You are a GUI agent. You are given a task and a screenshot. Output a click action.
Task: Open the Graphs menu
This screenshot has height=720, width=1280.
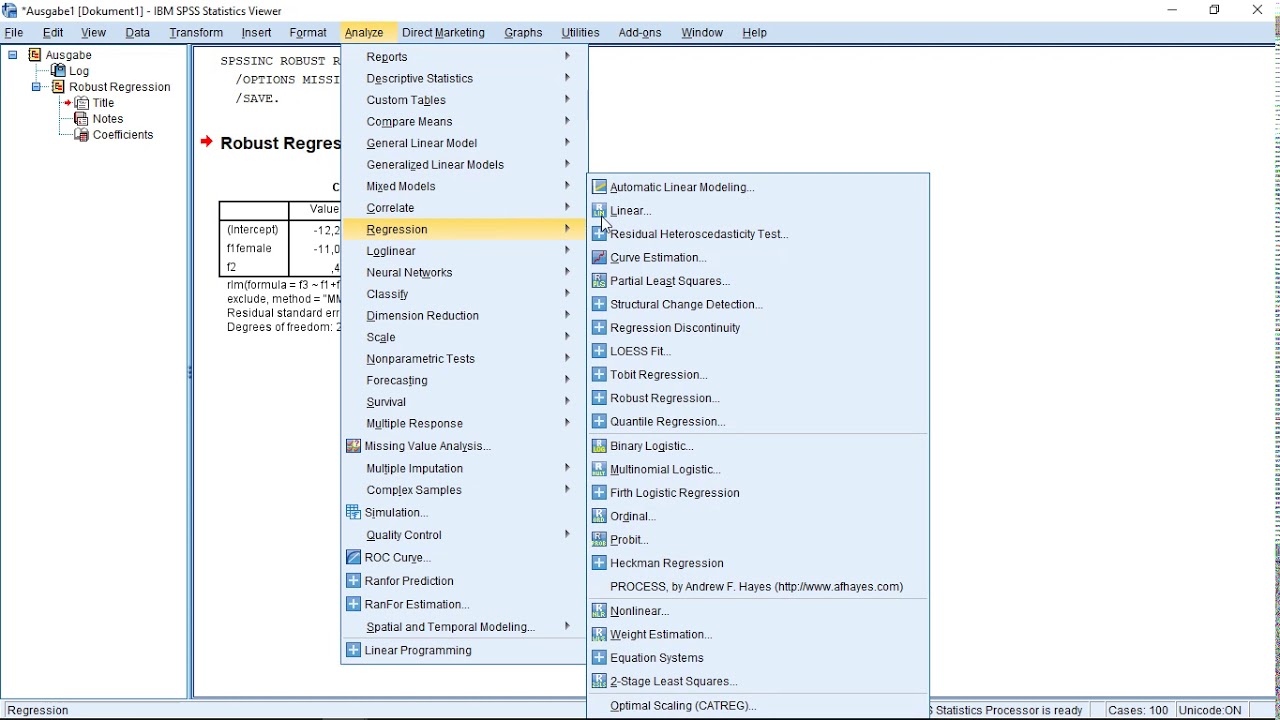point(524,33)
